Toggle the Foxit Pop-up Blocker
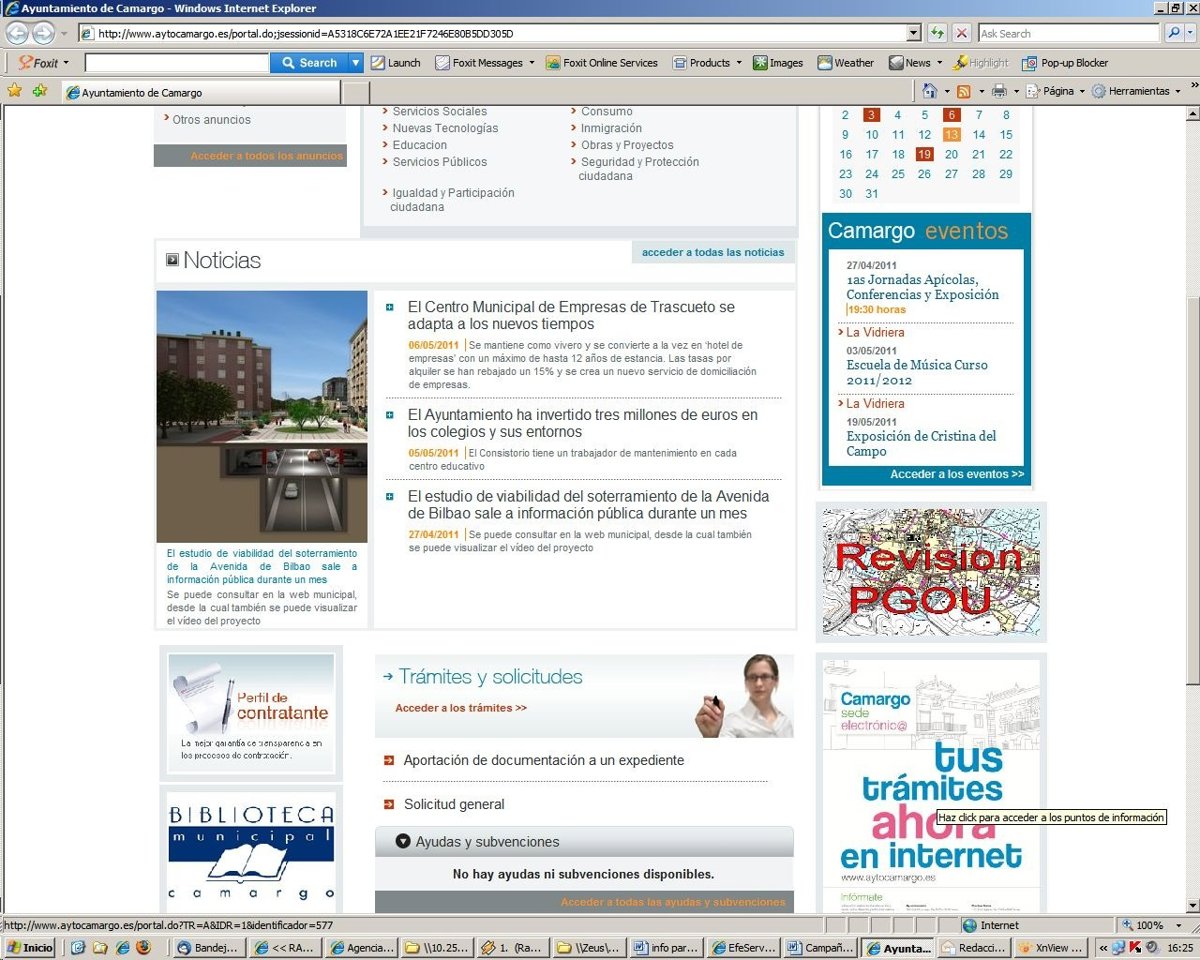 (1065, 62)
